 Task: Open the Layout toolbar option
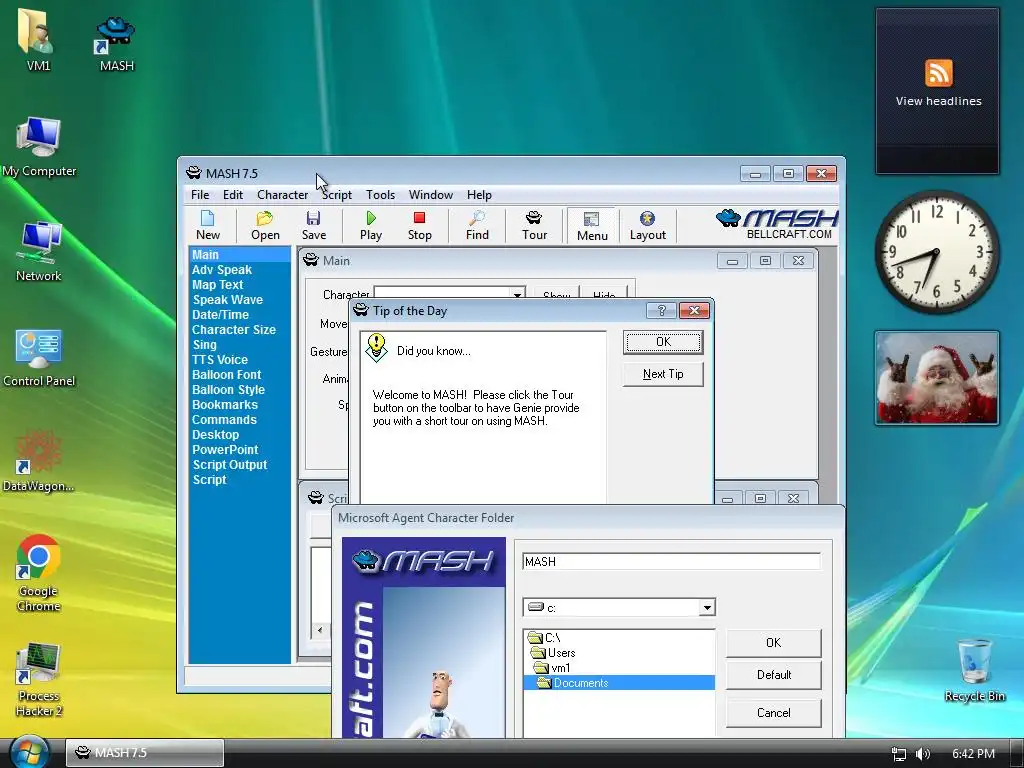point(647,226)
